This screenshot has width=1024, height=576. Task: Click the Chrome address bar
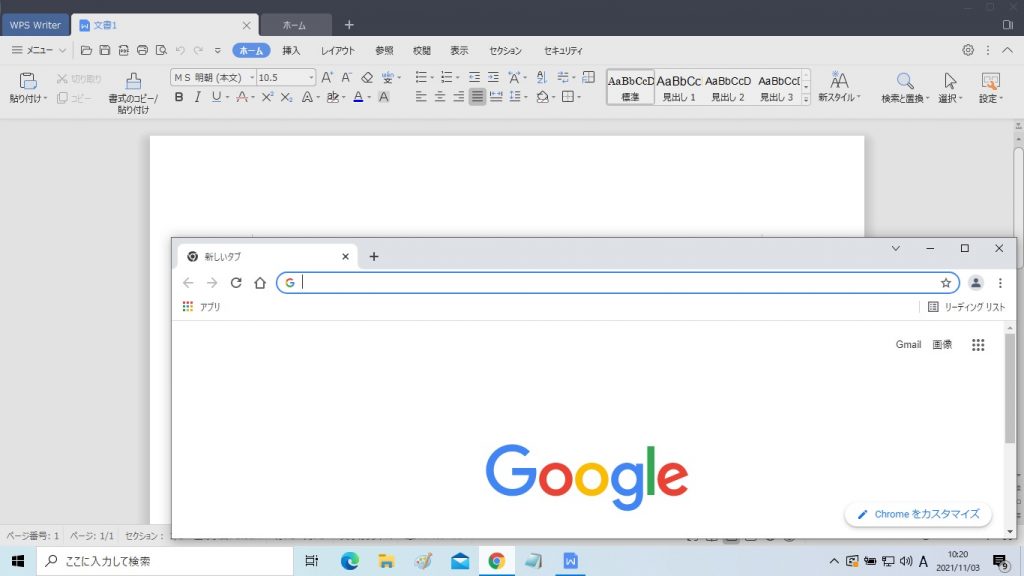618,283
